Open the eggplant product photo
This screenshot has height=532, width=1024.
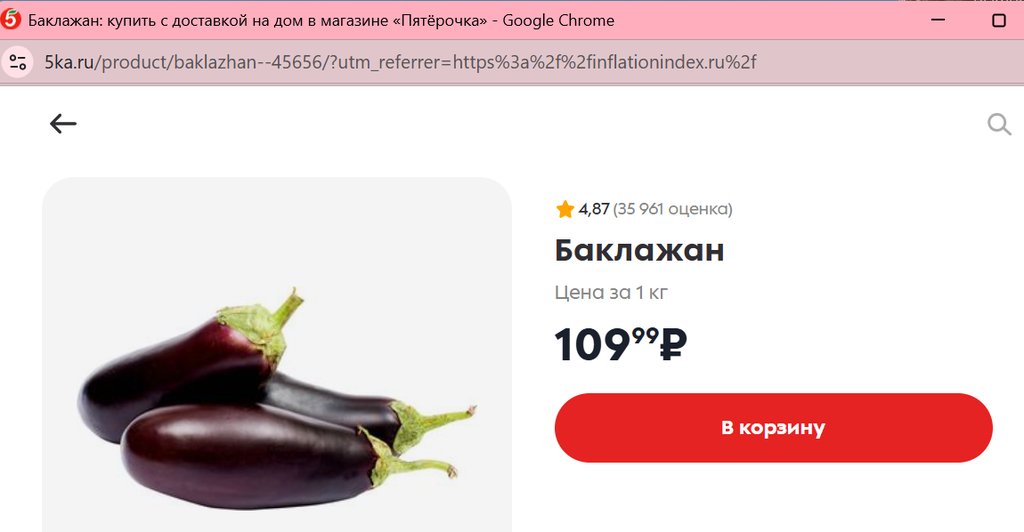(277, 398)
